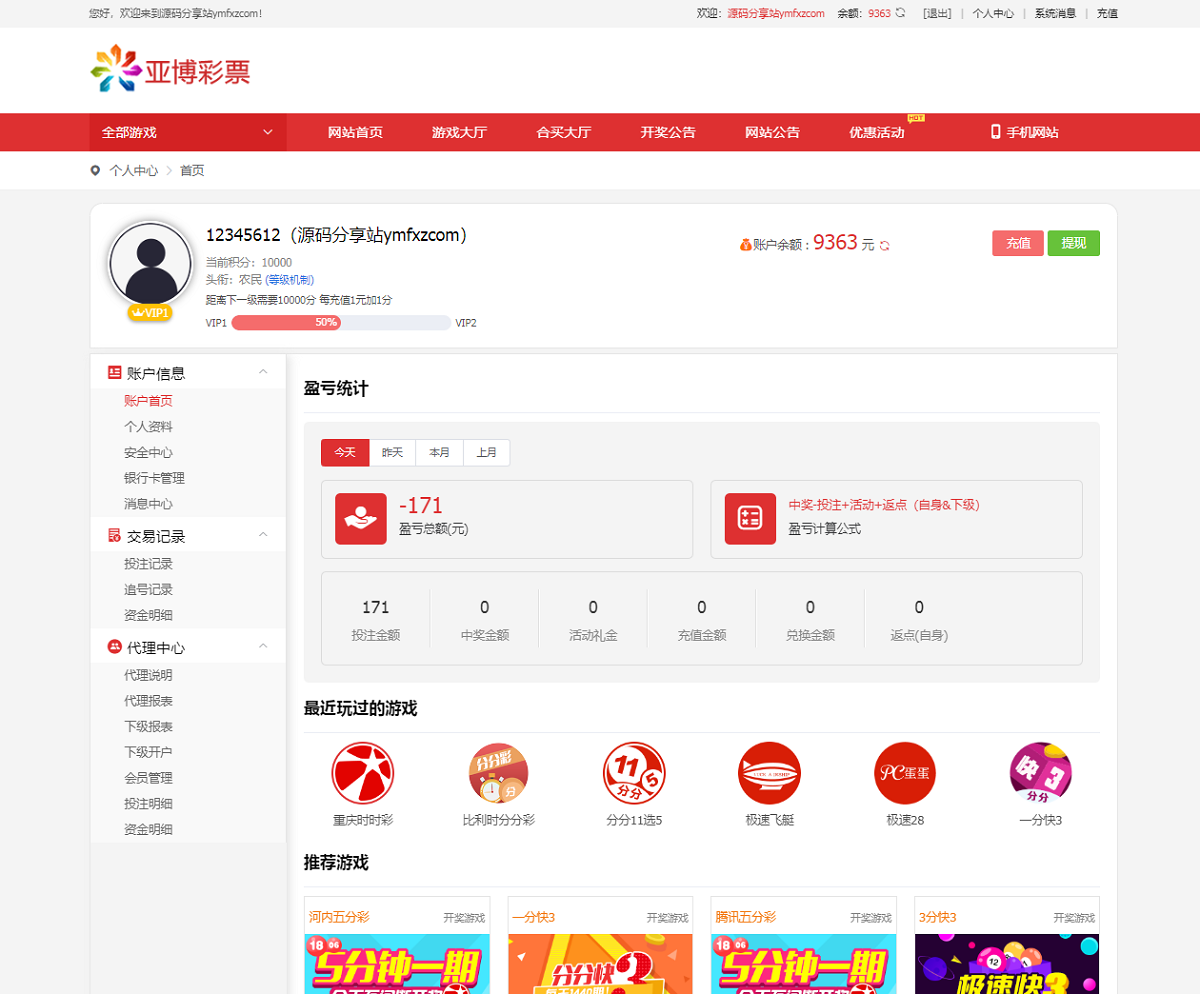1200x994 pixels.
Task: Select the 本月 statistics tab
Action: (x=439, y=453)
